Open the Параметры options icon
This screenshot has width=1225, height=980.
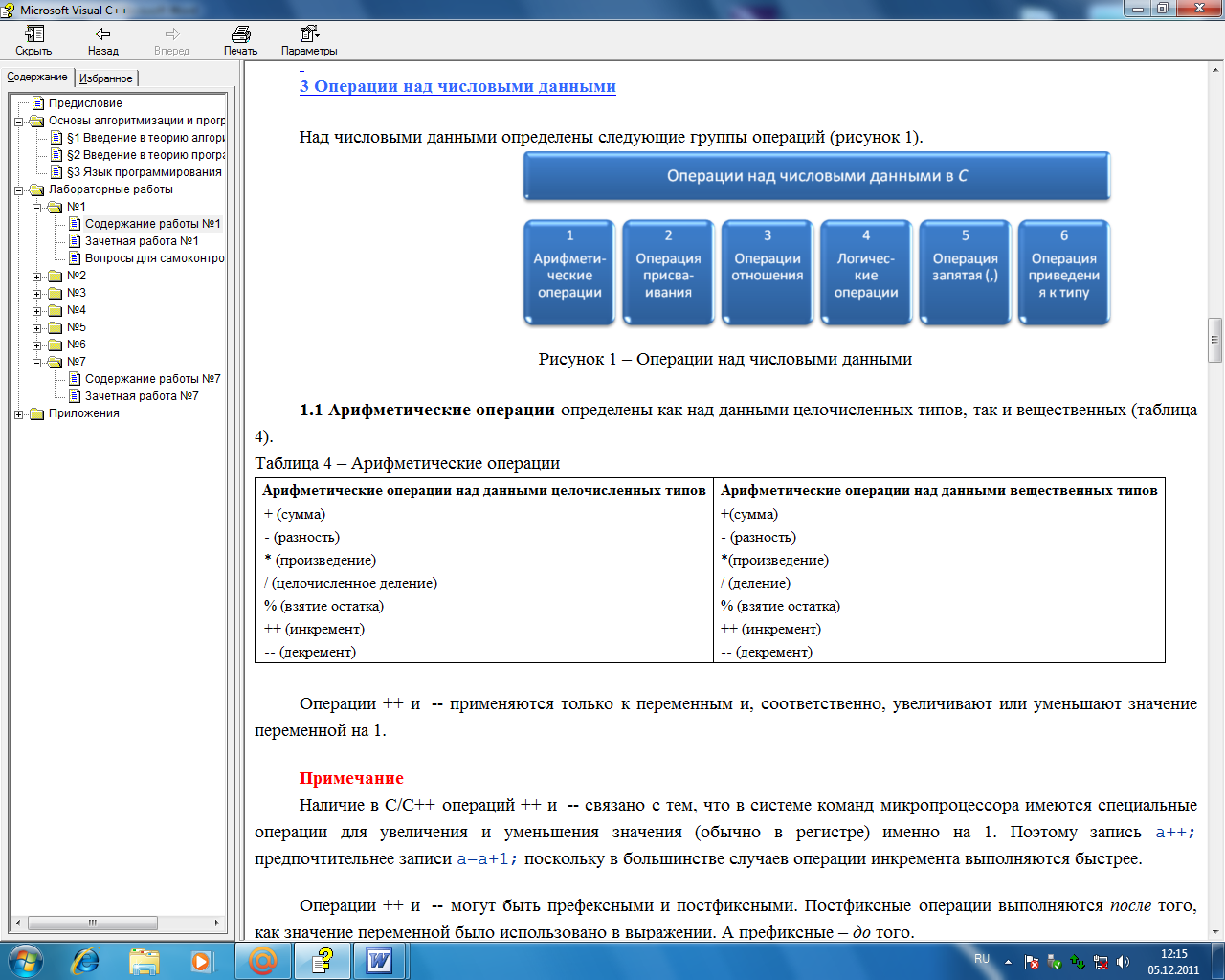309,34
